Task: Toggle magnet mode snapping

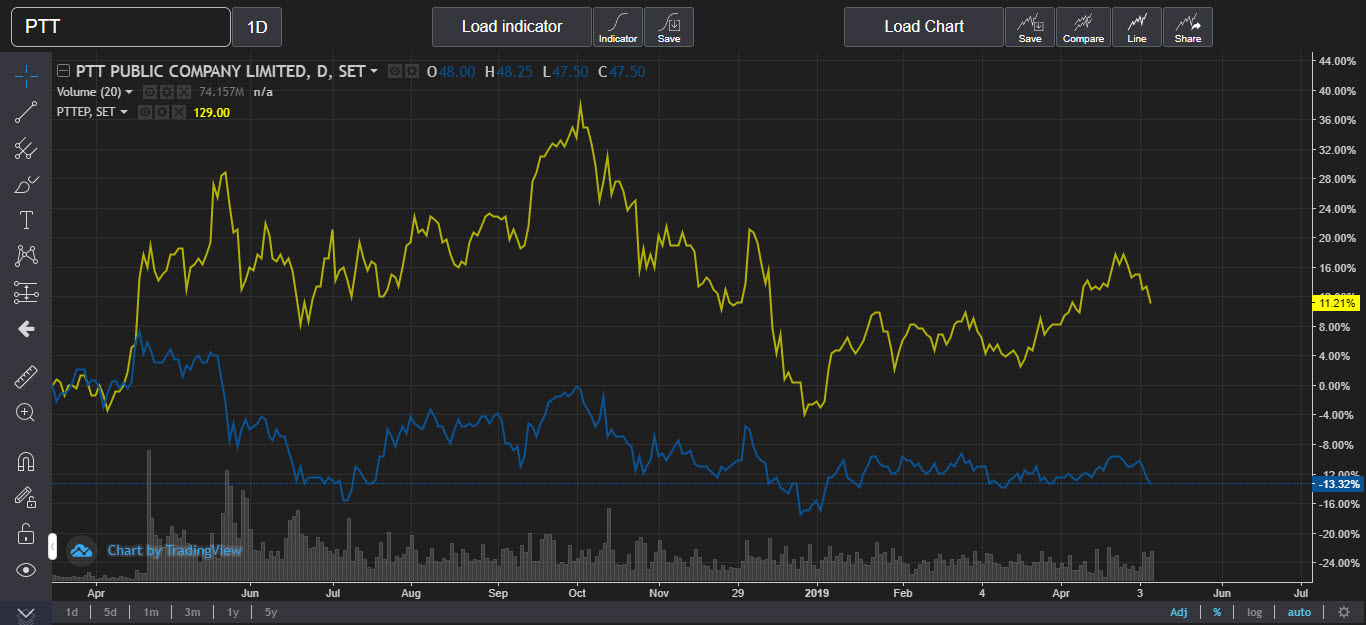Action: click(26, 461)
